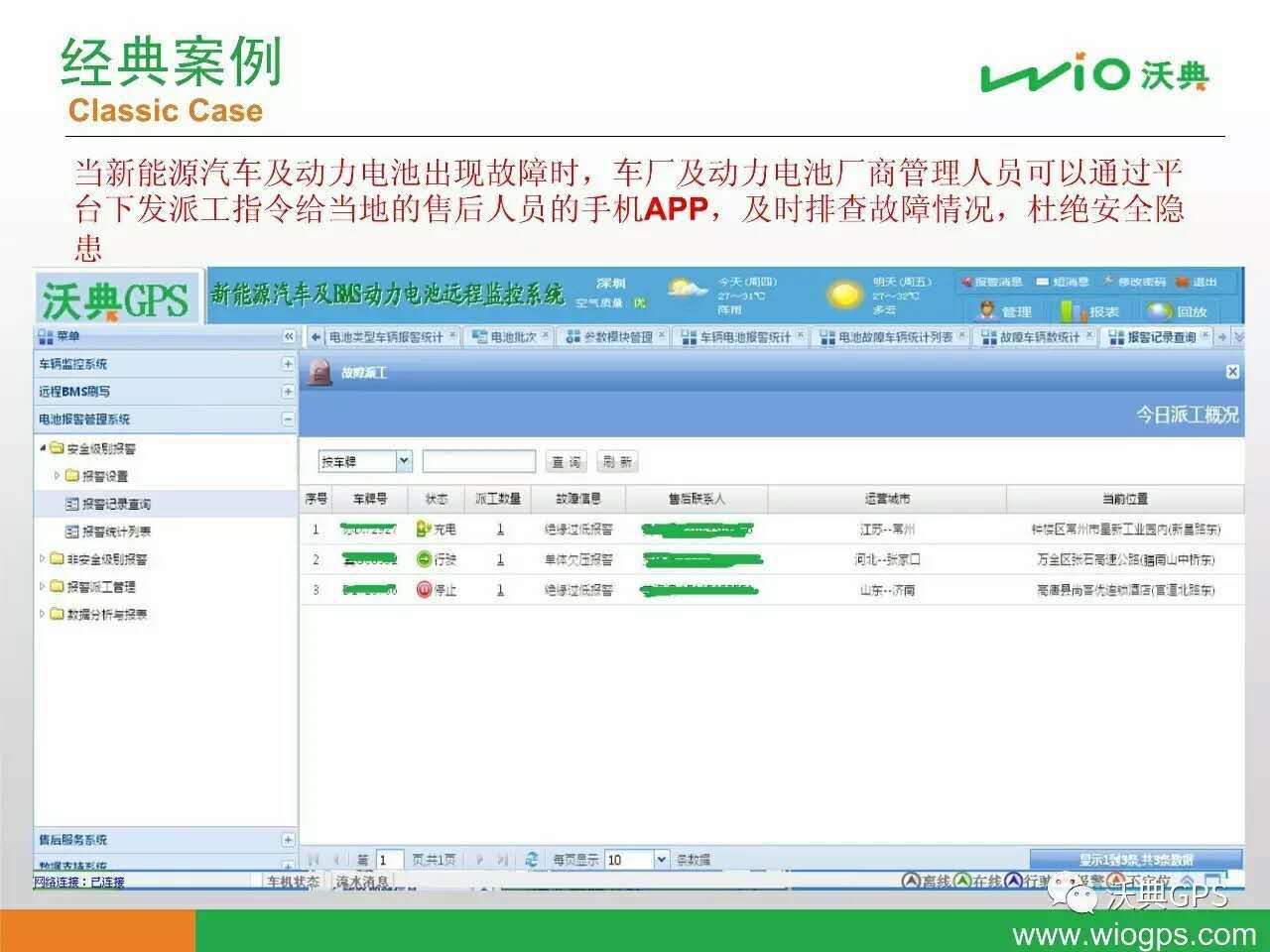Open the 报表 reports module

coord(1090,311)
